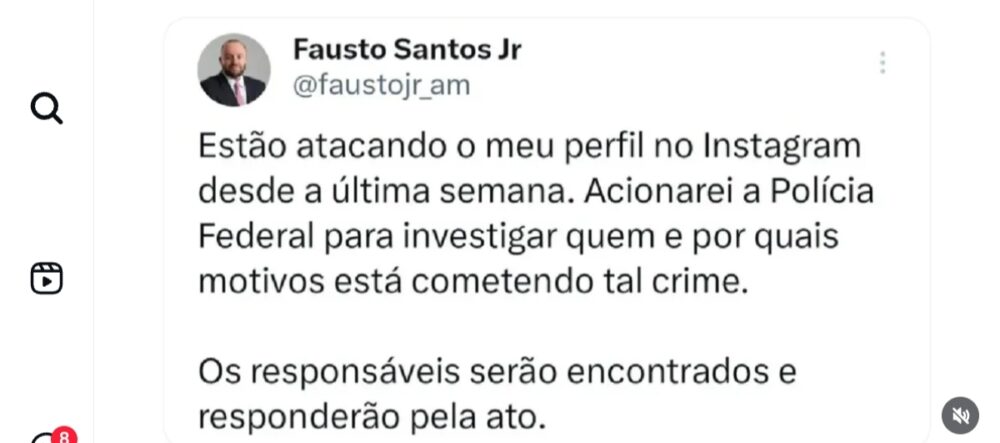
Task: Click the name Fausto Santos Jr
Action: click(x=407, y=50)
